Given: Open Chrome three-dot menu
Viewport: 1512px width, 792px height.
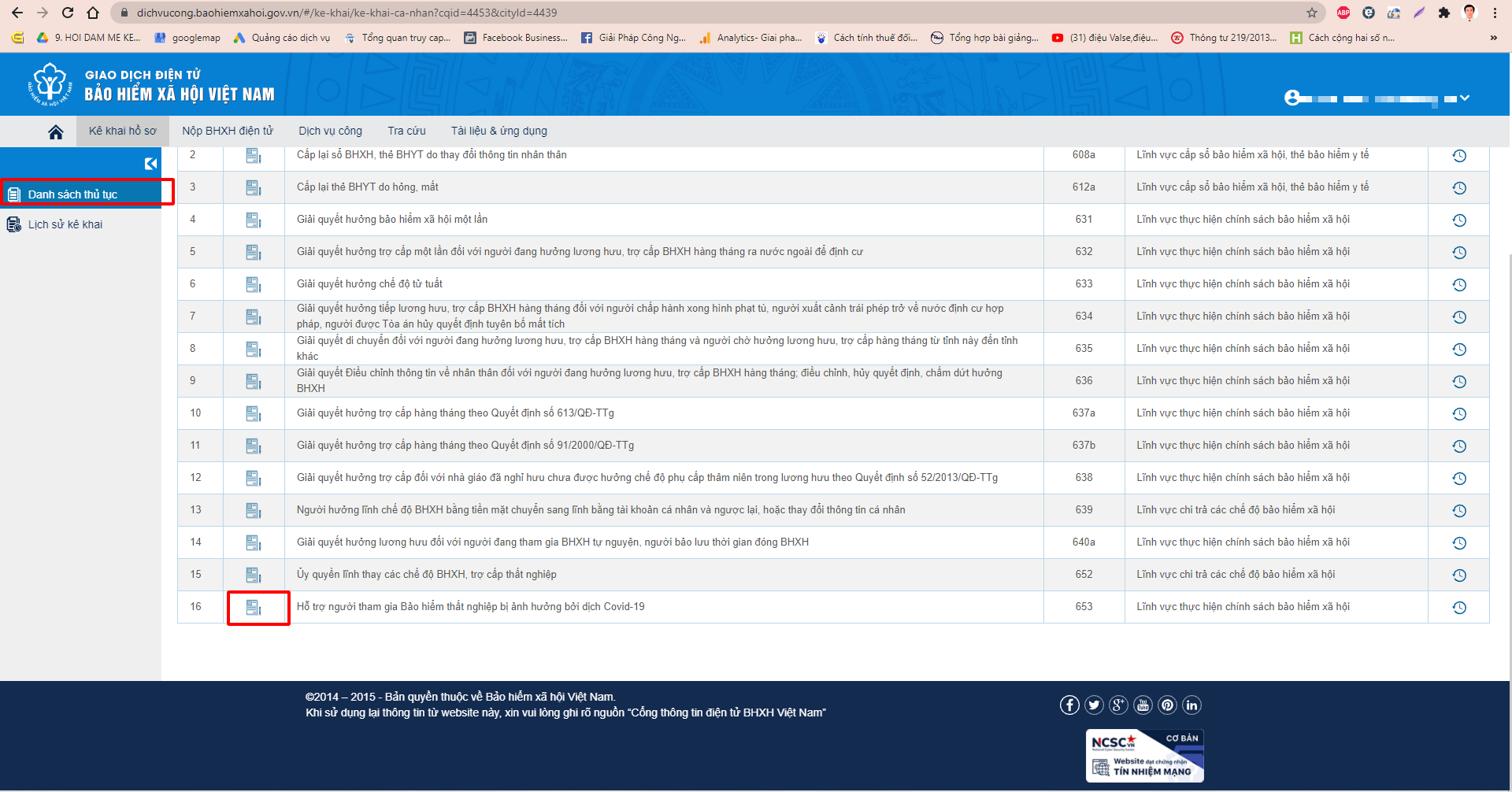Looking at the screenshot, I should [x=1495, y=13].
